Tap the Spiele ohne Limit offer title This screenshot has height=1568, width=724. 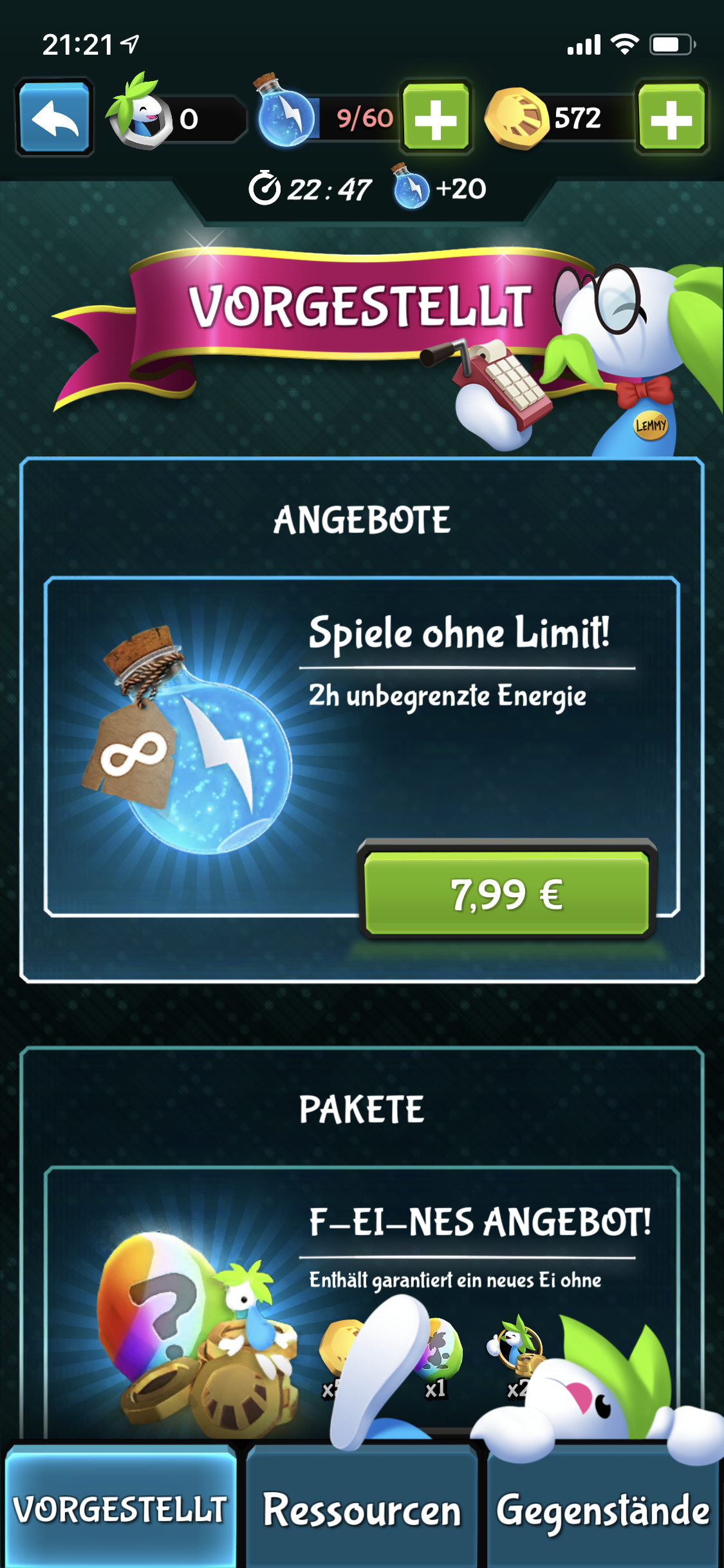tap(459, 633)
